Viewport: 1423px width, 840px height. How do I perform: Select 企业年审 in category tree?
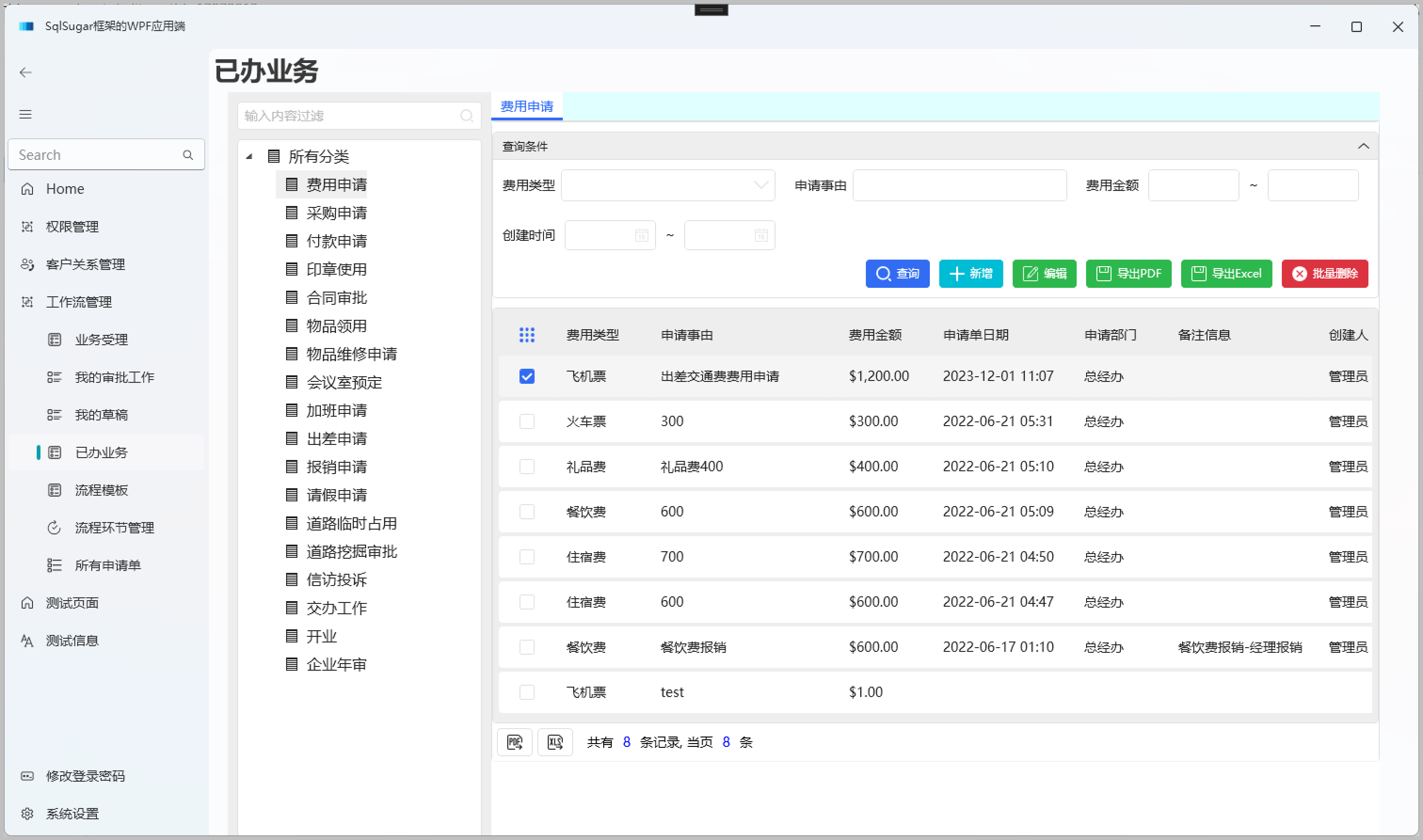(x=336, y=664)
